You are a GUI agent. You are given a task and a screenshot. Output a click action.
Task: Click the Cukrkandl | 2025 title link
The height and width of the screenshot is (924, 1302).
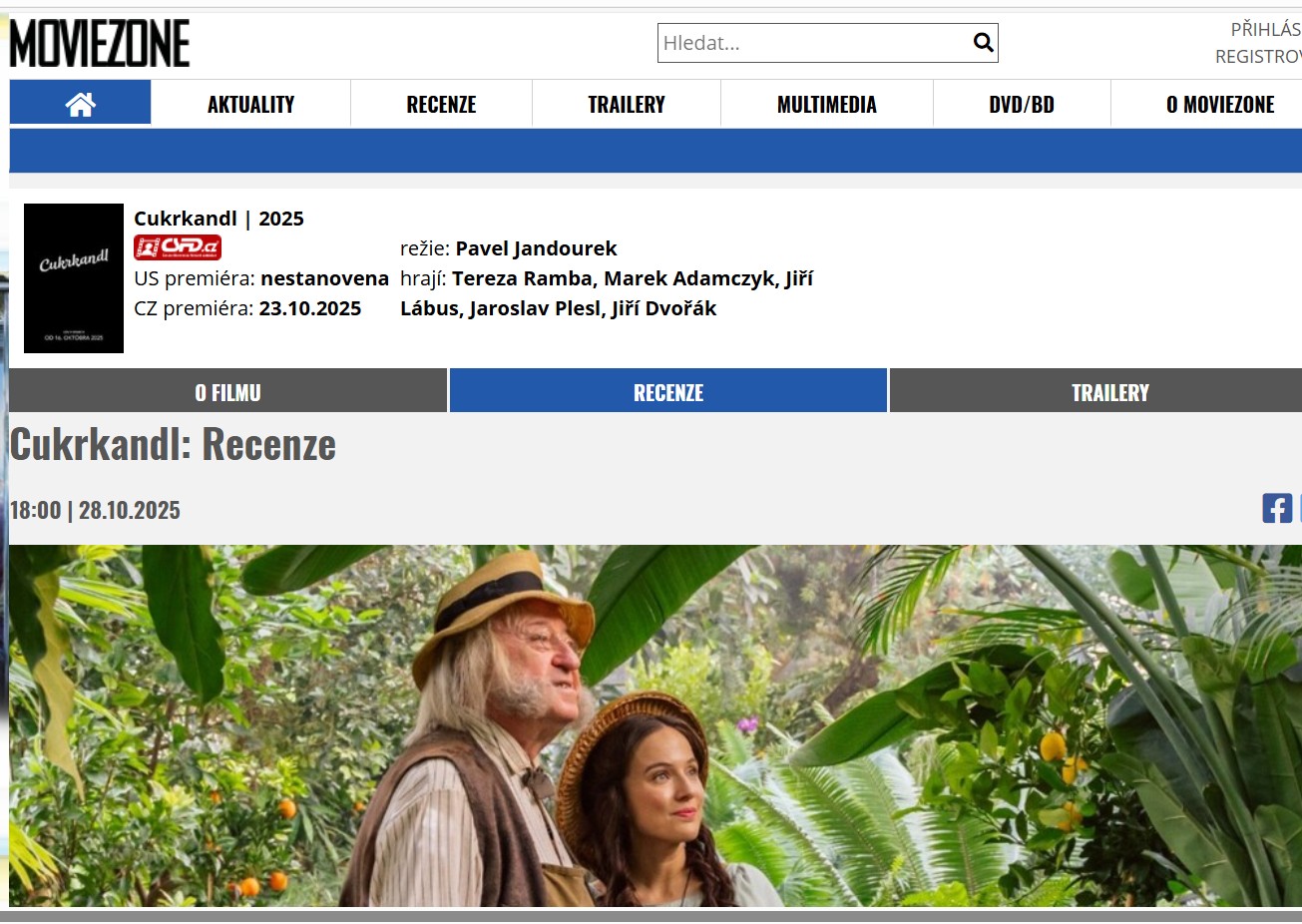[218, 219]
